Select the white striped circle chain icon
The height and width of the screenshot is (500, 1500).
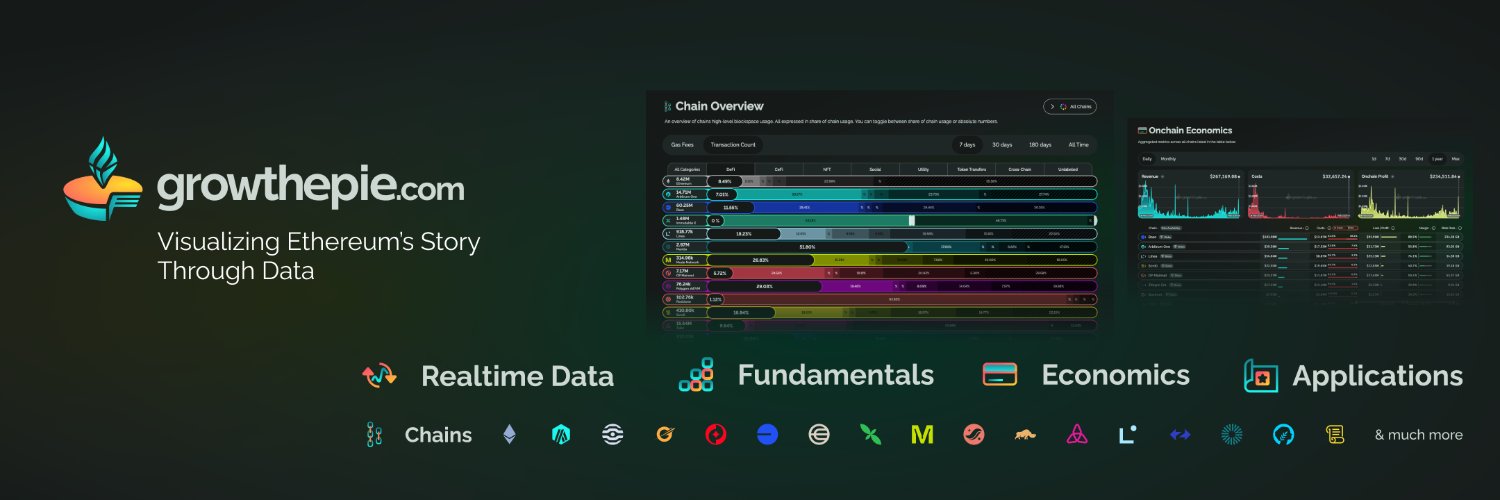[613, 434]
